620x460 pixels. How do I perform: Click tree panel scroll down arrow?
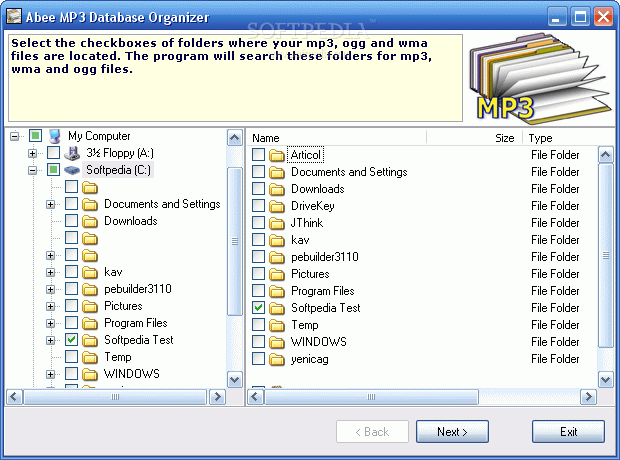click(235, 380)
